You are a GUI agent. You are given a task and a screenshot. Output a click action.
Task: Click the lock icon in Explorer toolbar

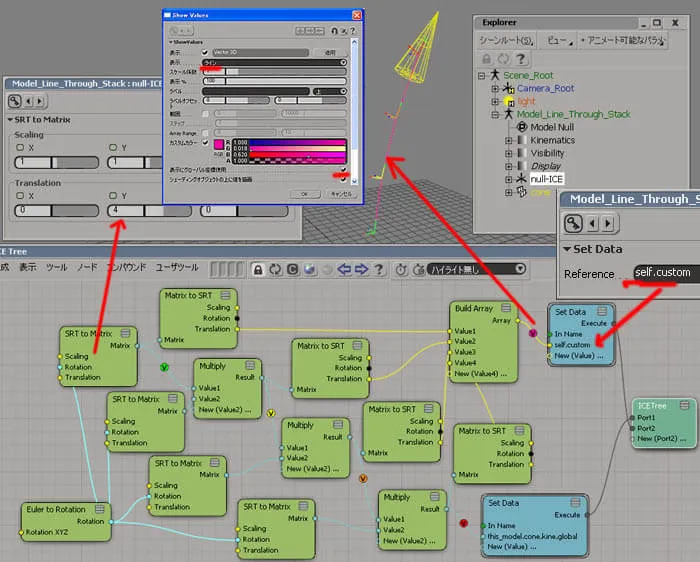tap(487, 58)
